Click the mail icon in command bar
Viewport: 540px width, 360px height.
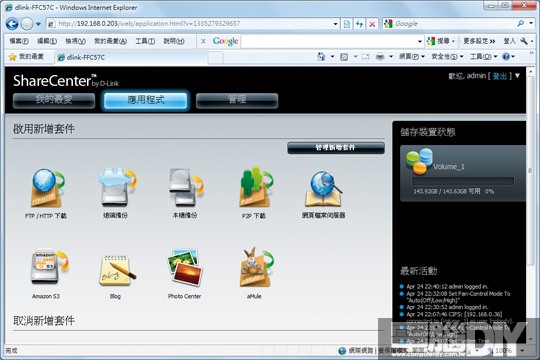[365, 57]
